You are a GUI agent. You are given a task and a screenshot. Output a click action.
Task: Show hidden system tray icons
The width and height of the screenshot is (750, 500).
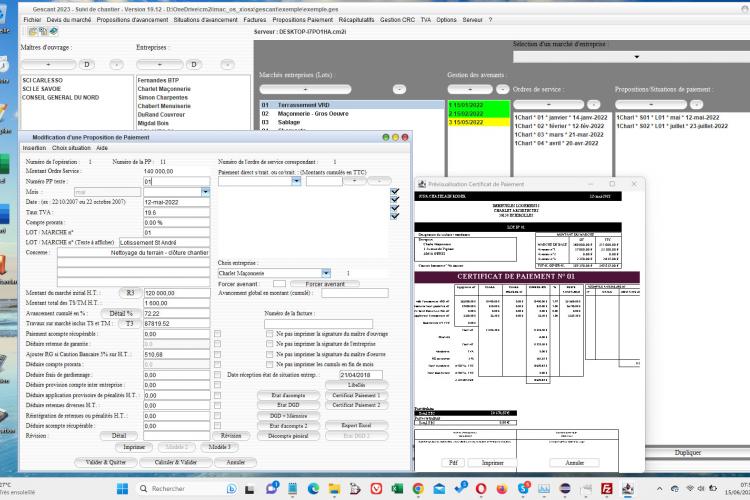tap(660, 489)
